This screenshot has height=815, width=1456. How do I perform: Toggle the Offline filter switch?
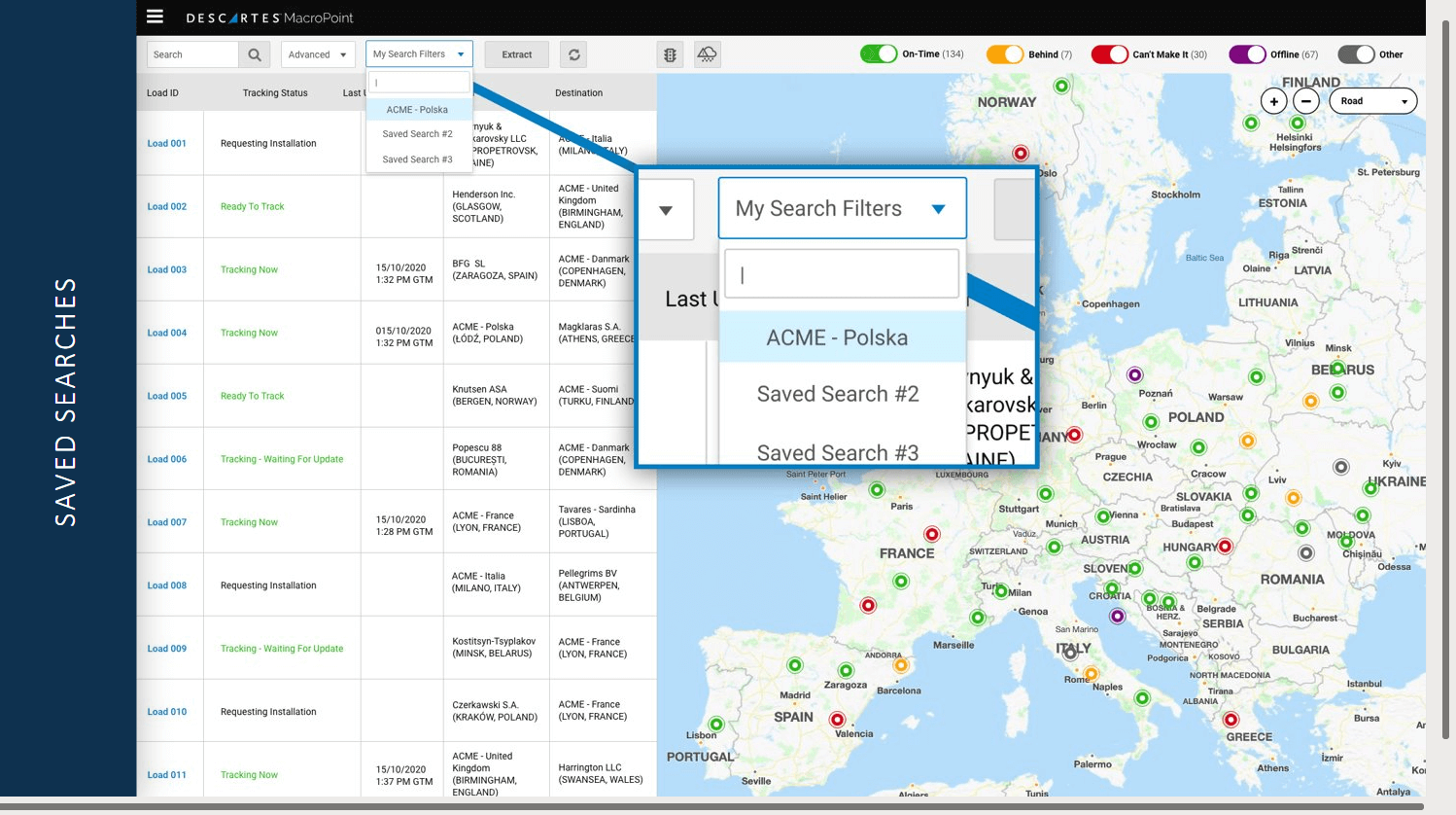point(1247,54)
